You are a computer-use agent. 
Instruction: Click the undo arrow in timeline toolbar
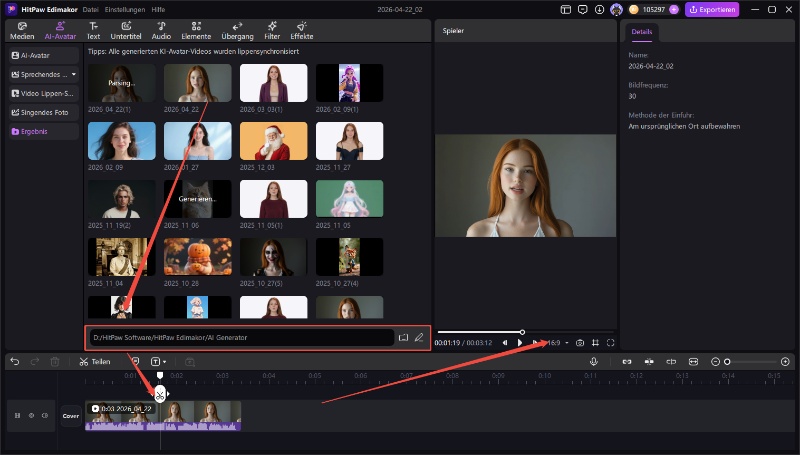pyautogui.click(x=15, y=362)
